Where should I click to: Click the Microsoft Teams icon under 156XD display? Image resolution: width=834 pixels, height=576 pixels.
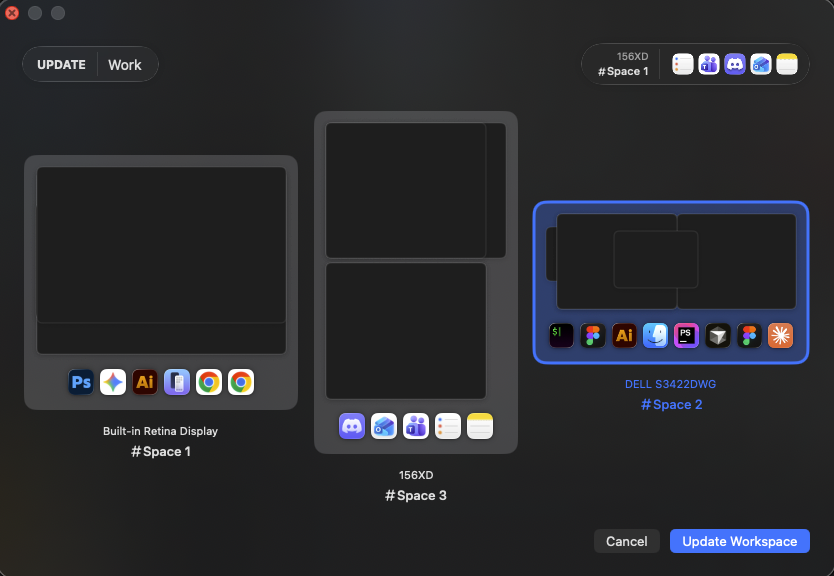[415, 426]
